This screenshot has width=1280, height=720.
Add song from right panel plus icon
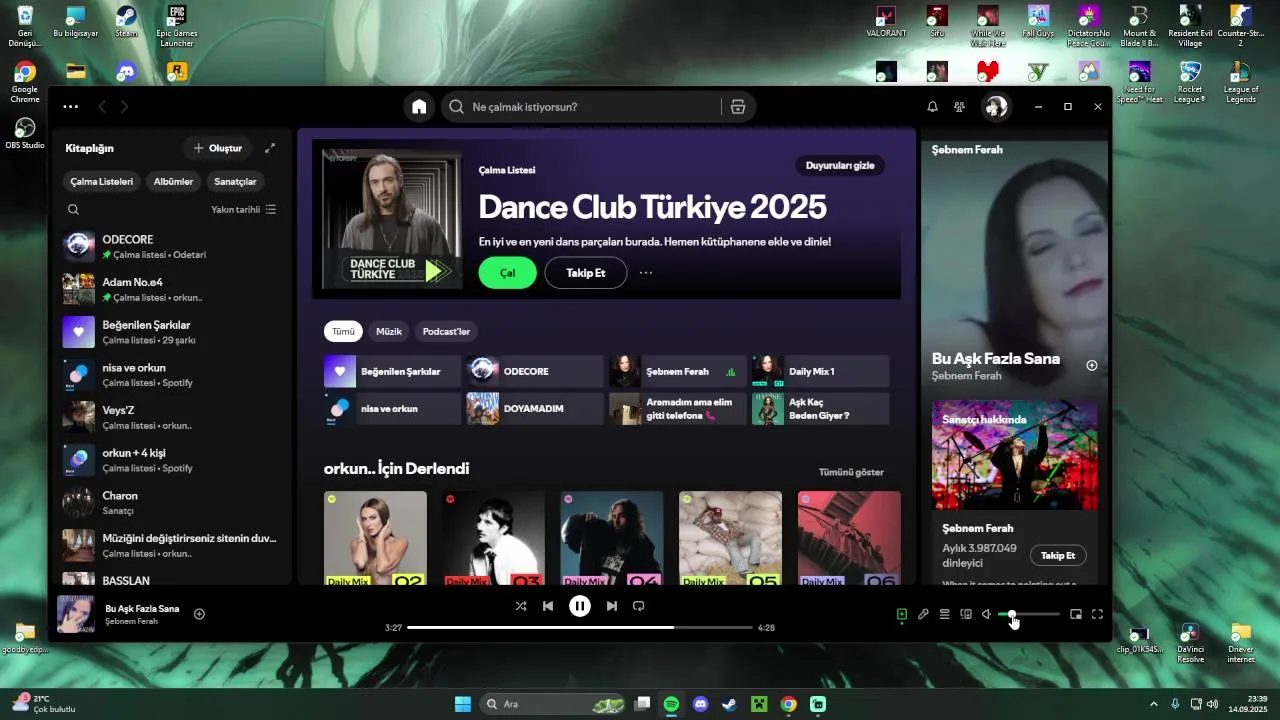(x=1092, y=365)
